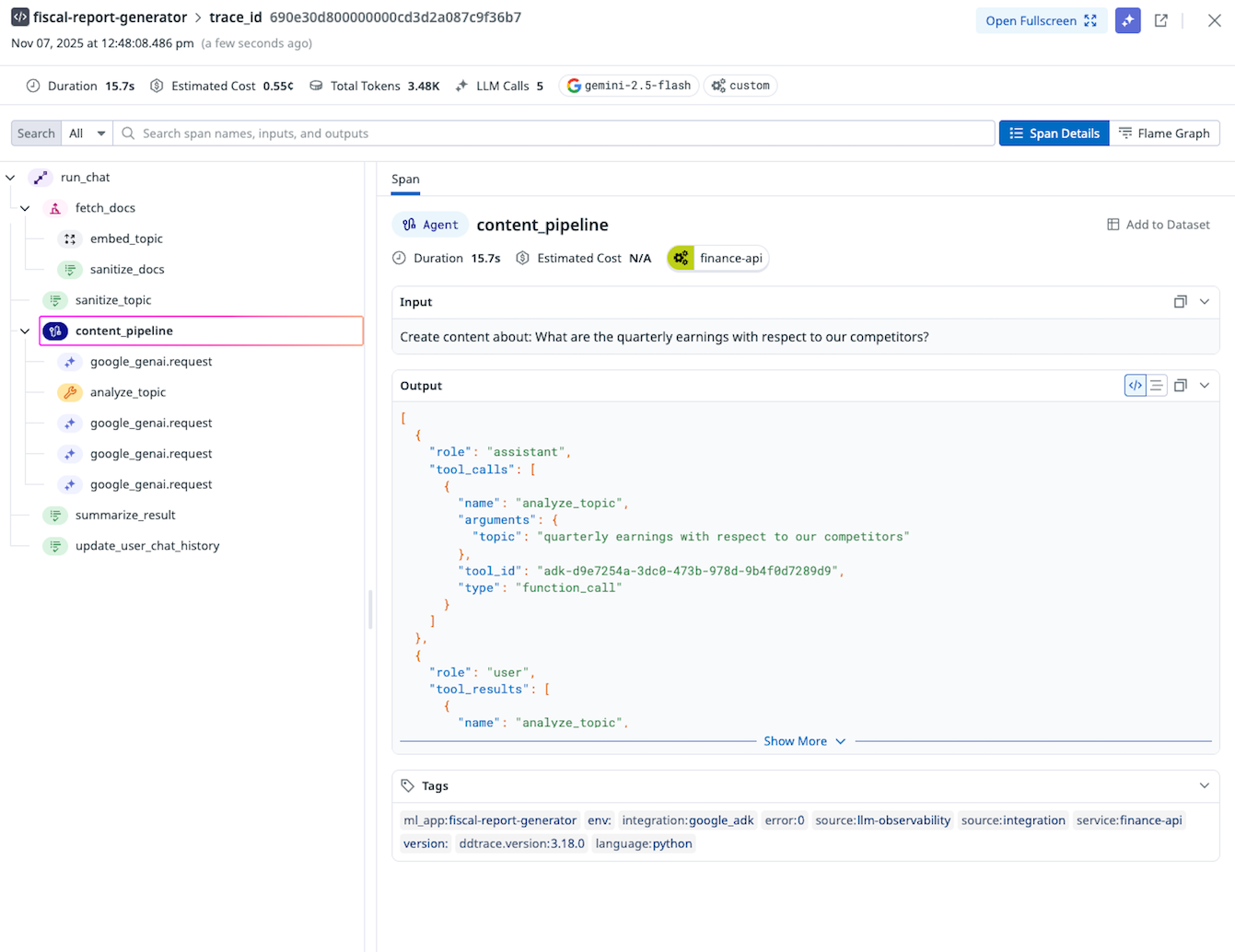The height and width of the screenshot is (952, 1235).
Task: Click the run_chat workflow icon
Action: [x=41, y=177]
